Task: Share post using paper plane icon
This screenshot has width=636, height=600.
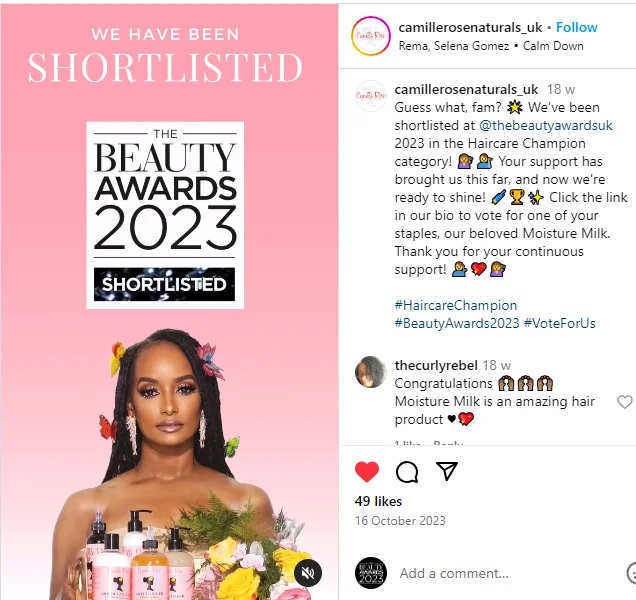Action: pyautogui.click(x=447, y=471)
